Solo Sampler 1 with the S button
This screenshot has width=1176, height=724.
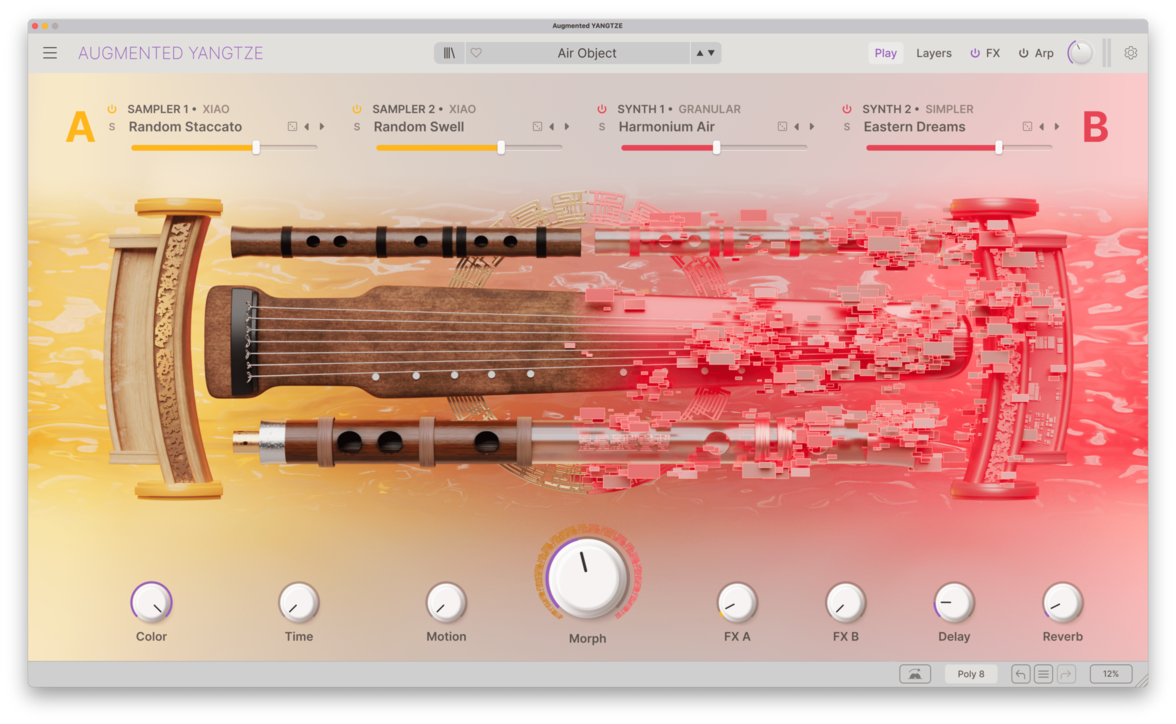tap(112, 127)
